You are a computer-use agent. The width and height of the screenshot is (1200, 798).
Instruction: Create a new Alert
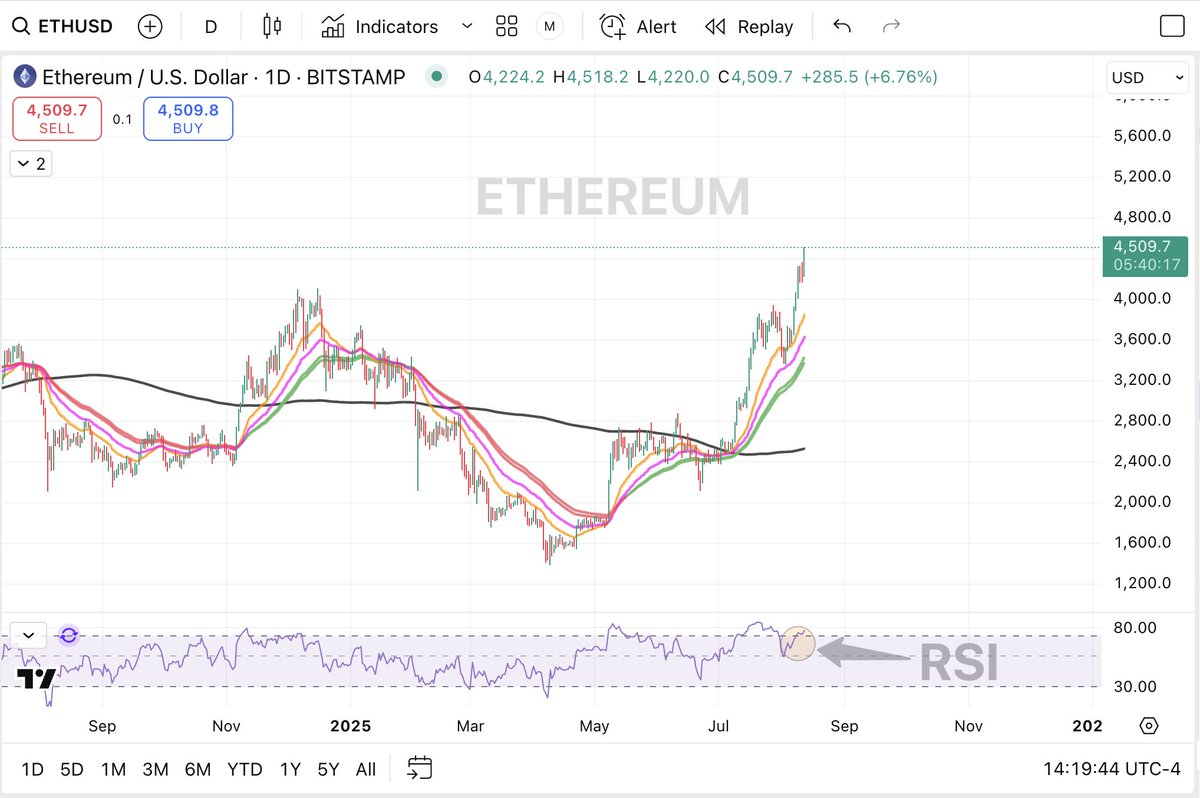[x=638, y=27]
